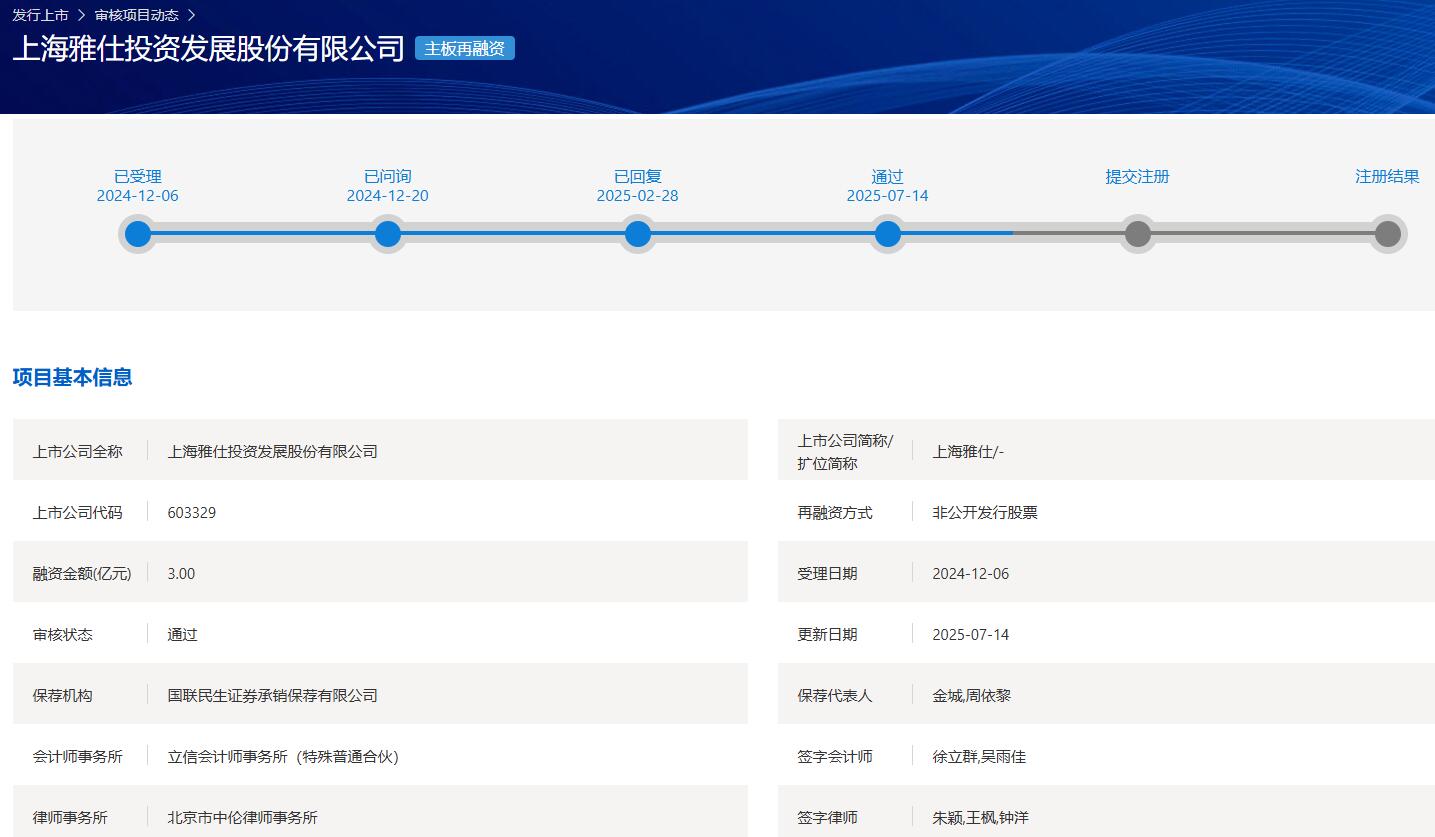Click the stock code 603329
This screenshot has width=1435, height=837.
point(192,513)
